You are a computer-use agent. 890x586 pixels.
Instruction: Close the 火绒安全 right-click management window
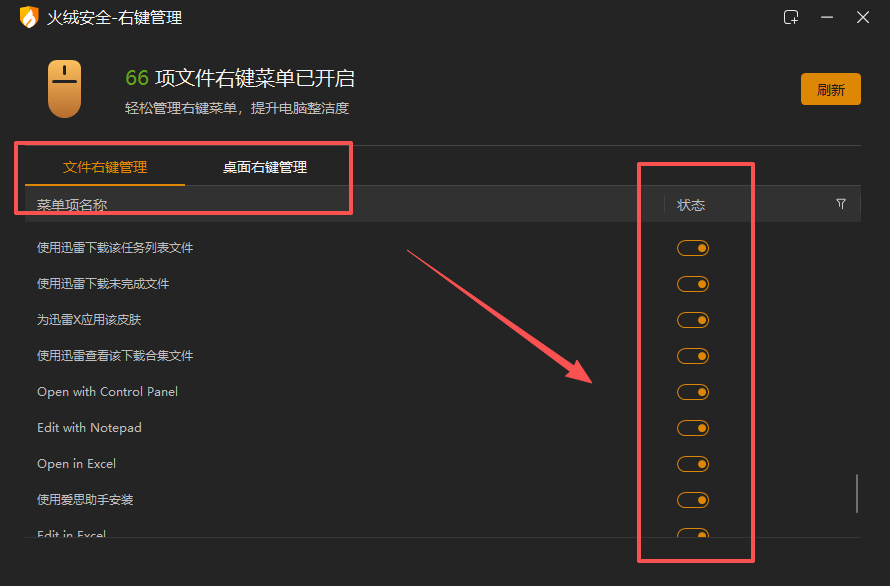(x=863, y=18)
